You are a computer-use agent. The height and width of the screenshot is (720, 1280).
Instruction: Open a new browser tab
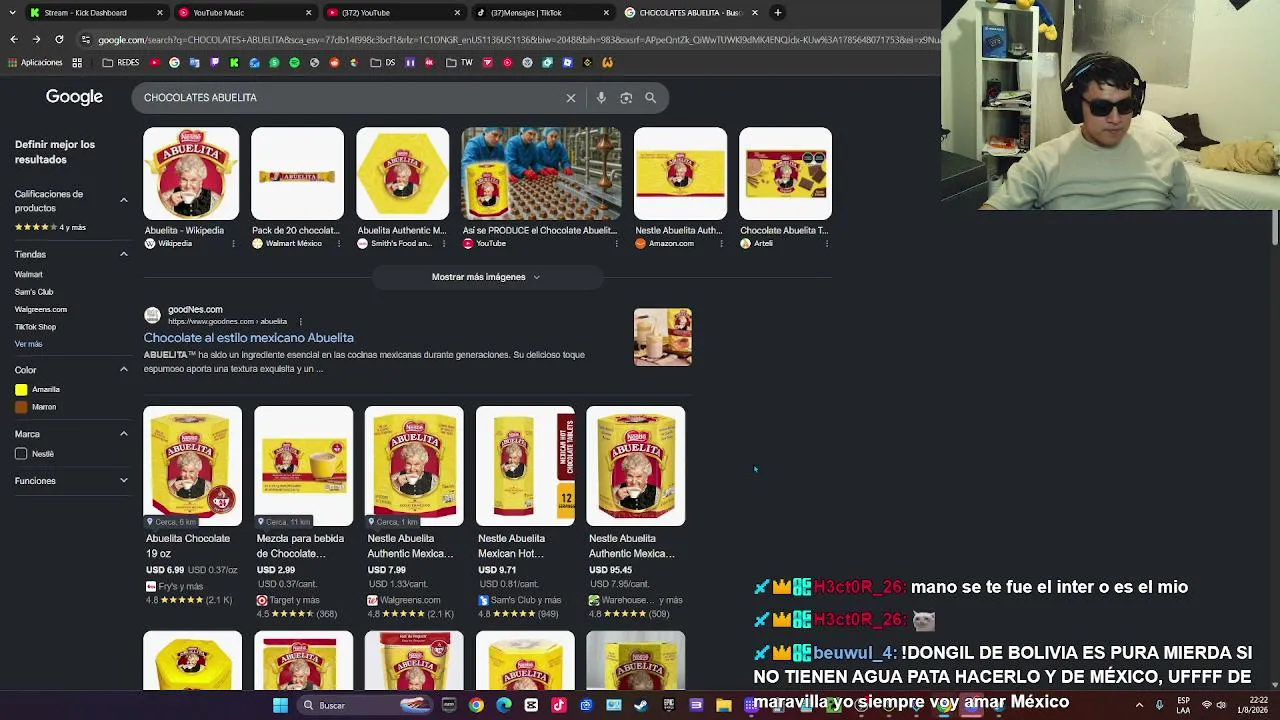point(778,13)
